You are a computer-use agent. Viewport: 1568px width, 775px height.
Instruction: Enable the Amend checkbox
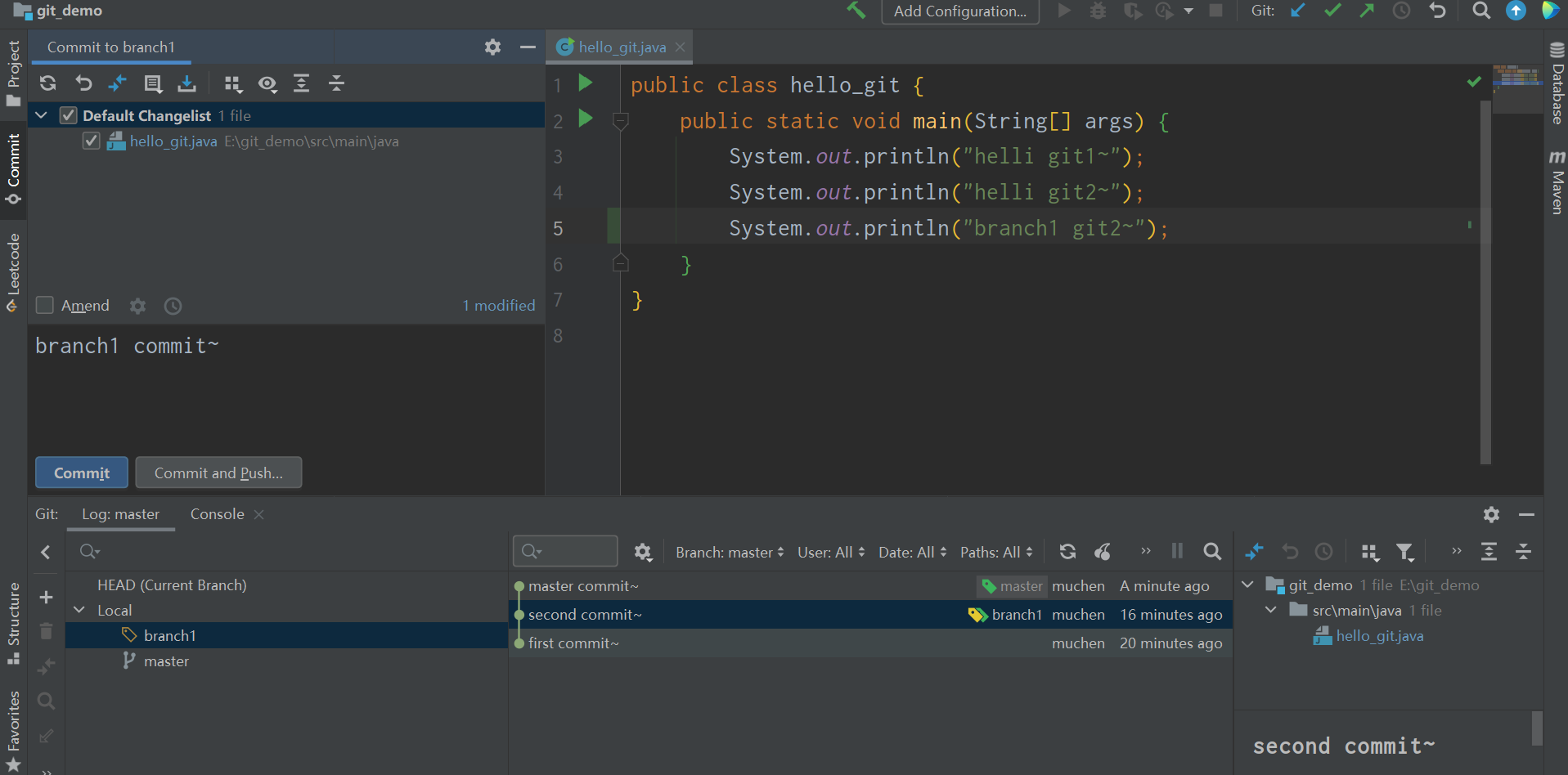point(45,305)
